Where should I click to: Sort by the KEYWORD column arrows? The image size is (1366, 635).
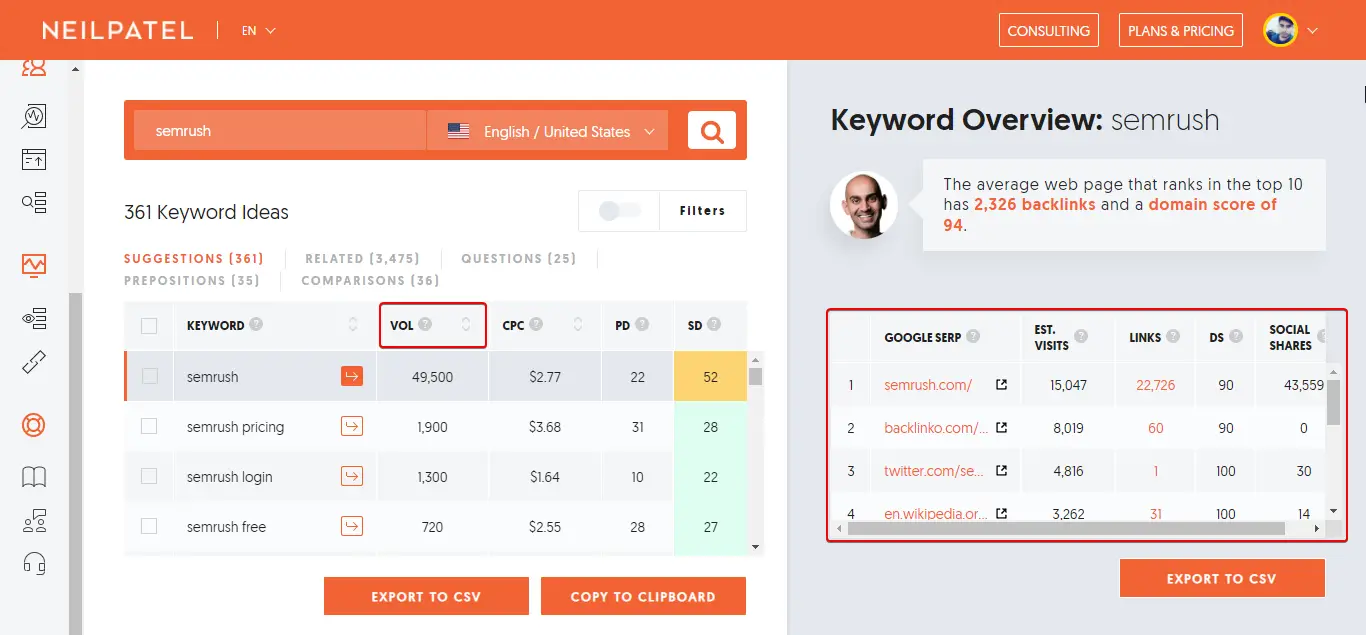[x=352, y=325]
